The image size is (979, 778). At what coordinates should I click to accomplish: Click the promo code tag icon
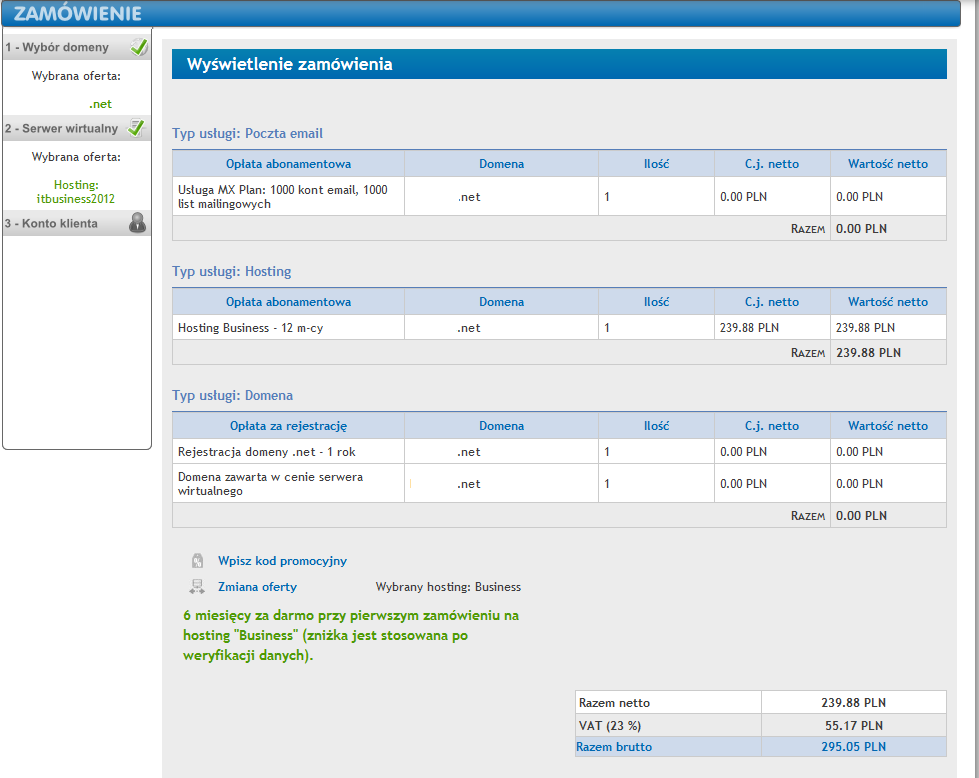(x=197, y=561)
